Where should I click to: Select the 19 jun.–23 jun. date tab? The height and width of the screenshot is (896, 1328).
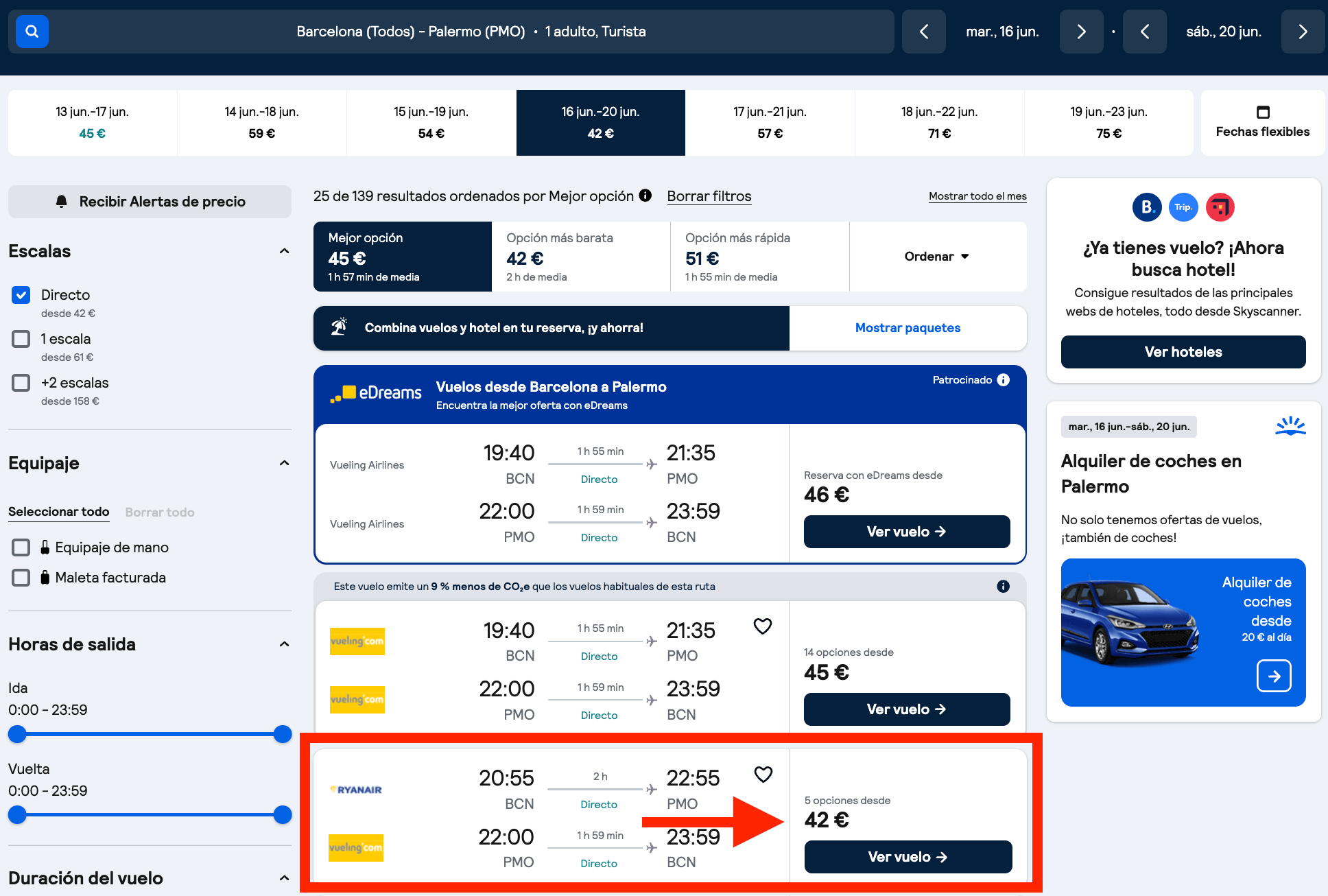click(x=1109, y=123)
